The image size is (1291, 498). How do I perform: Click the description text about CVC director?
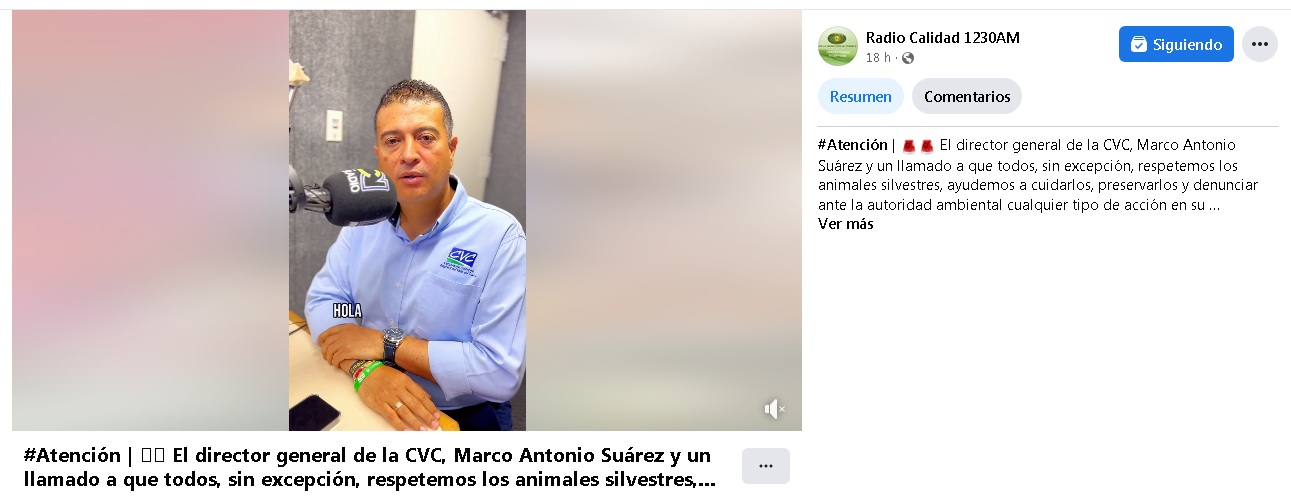click(1038, 175)
